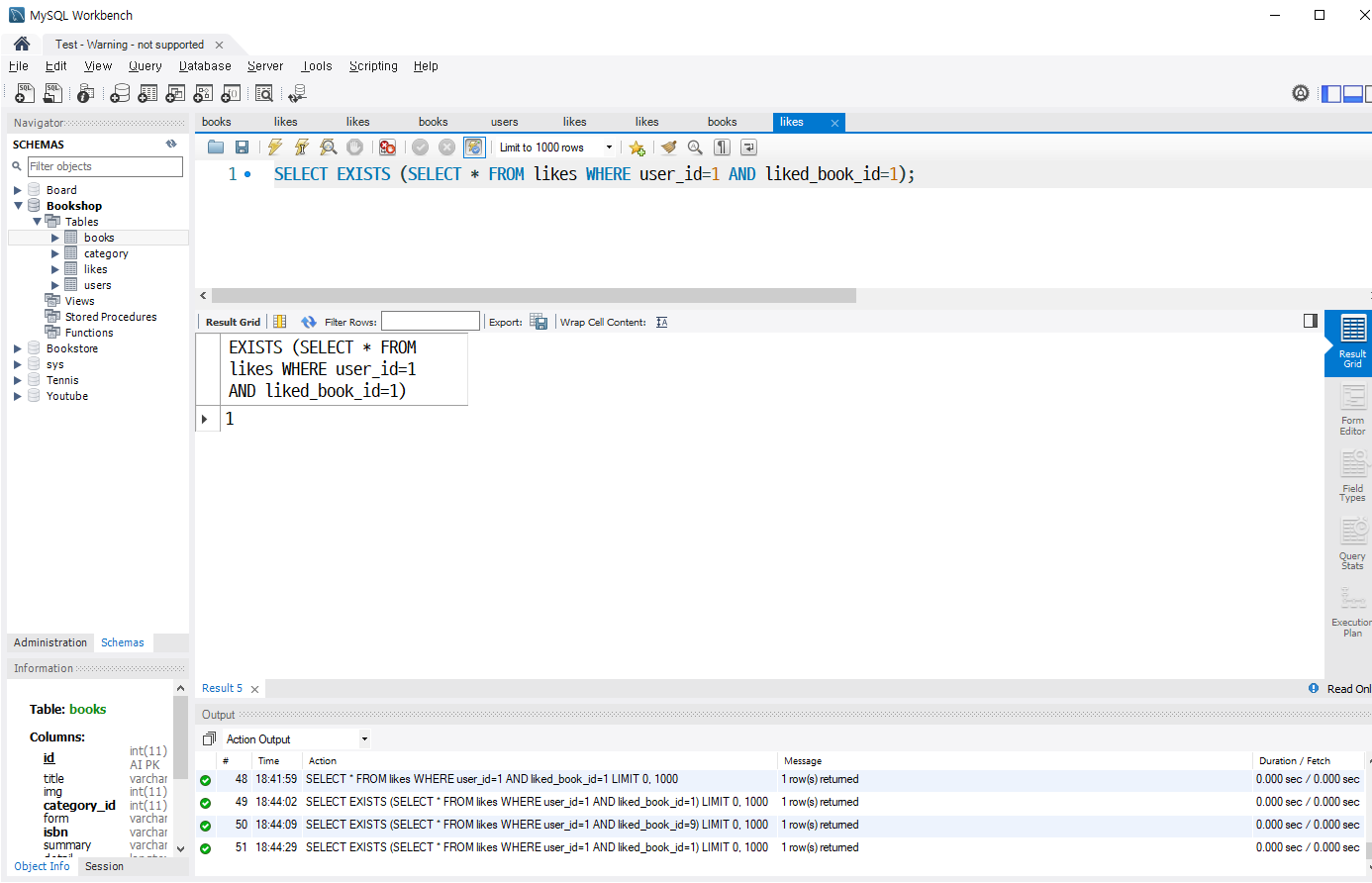The width and height of the screenshot is (1372, 883).
Task: Toggle wrap cell content
Action: pyautogui.click(x=662, y=322)
